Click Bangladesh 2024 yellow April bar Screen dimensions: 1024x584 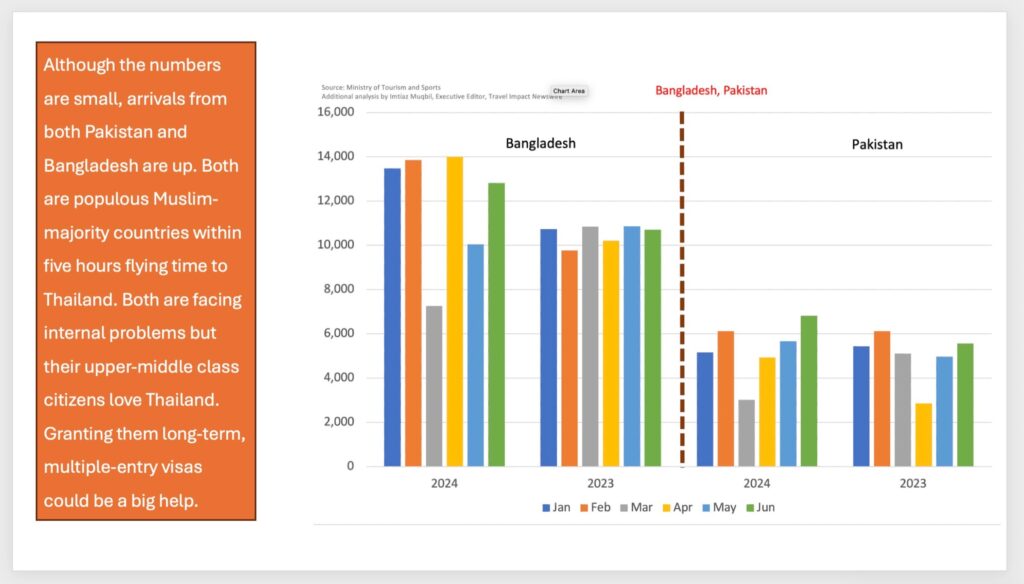point(455,312)
